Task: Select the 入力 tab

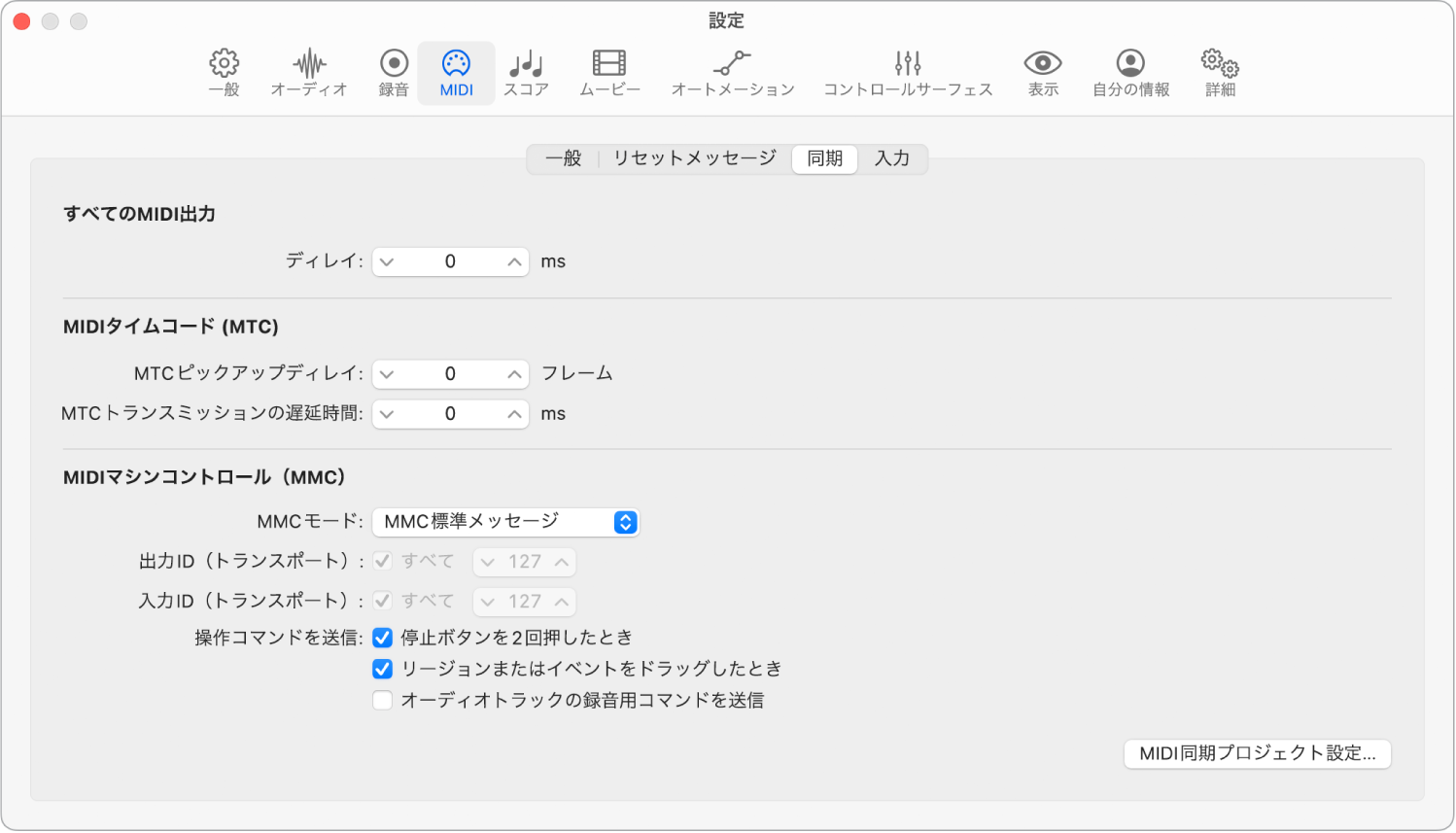Action: tap(891, 158)
